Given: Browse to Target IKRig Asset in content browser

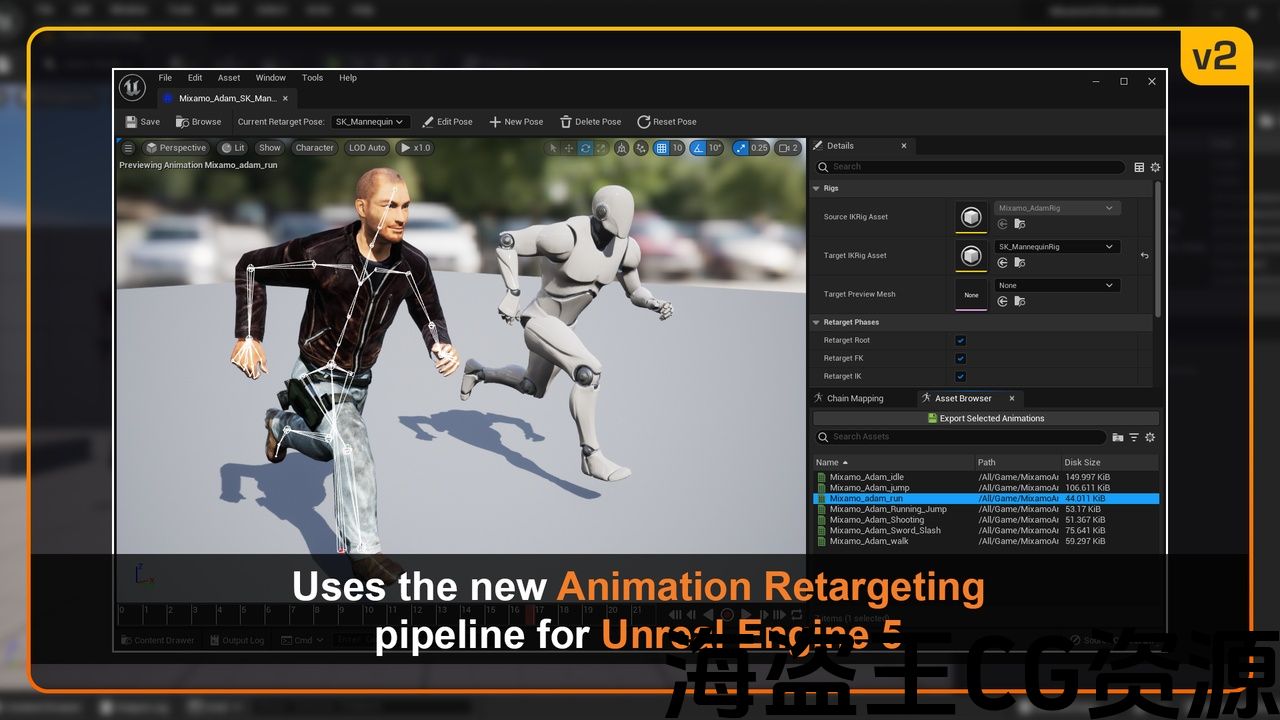Looking at the screenshot, I should click(1019, 263).
